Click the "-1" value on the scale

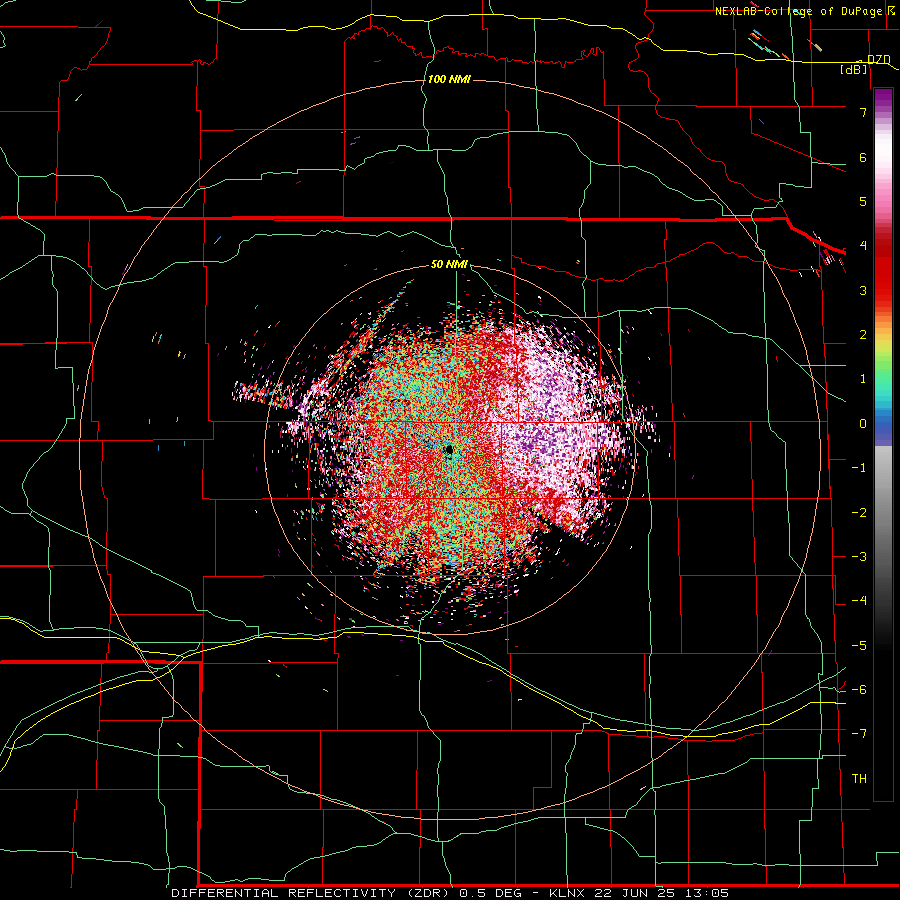(x=859, y=468)
